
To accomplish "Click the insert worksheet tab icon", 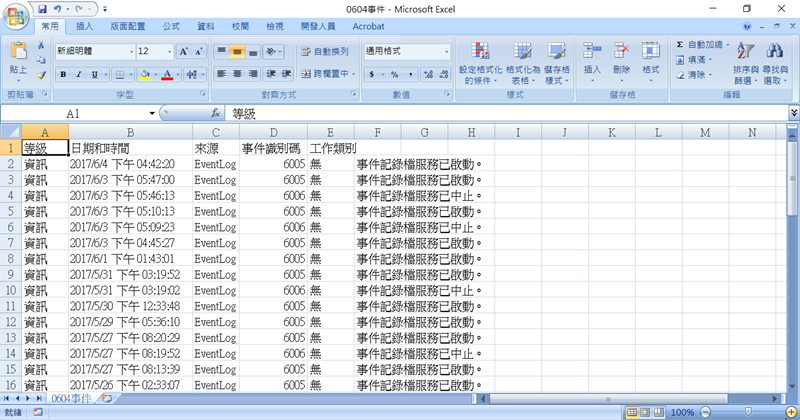I will [107, 398].
